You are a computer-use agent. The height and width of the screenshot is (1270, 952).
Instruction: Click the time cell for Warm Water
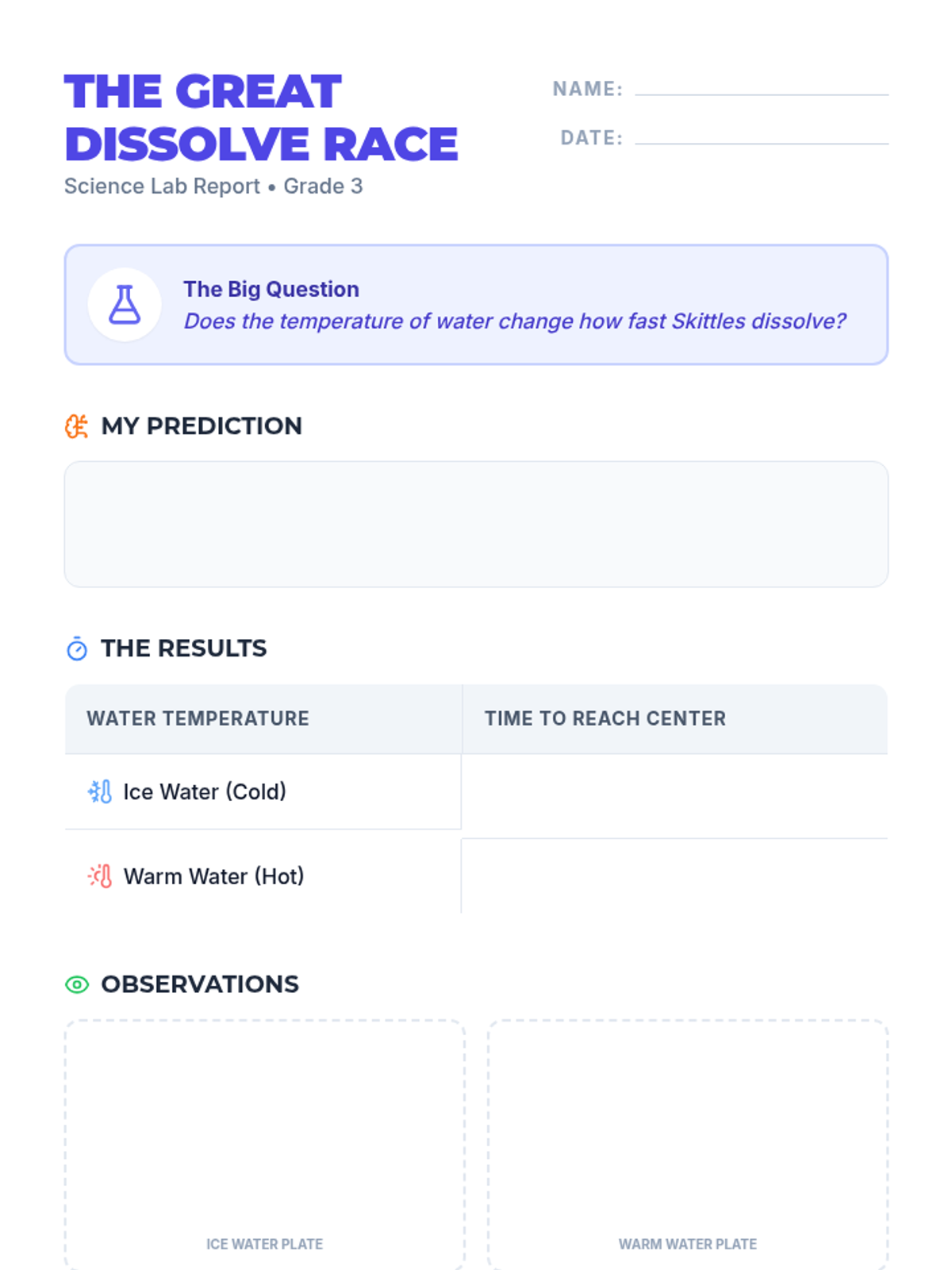click(674, 876)
